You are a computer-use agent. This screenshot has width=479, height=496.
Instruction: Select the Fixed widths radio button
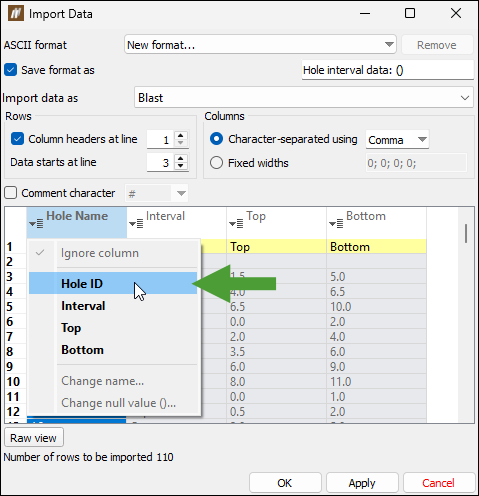click(x=216, y=163)
